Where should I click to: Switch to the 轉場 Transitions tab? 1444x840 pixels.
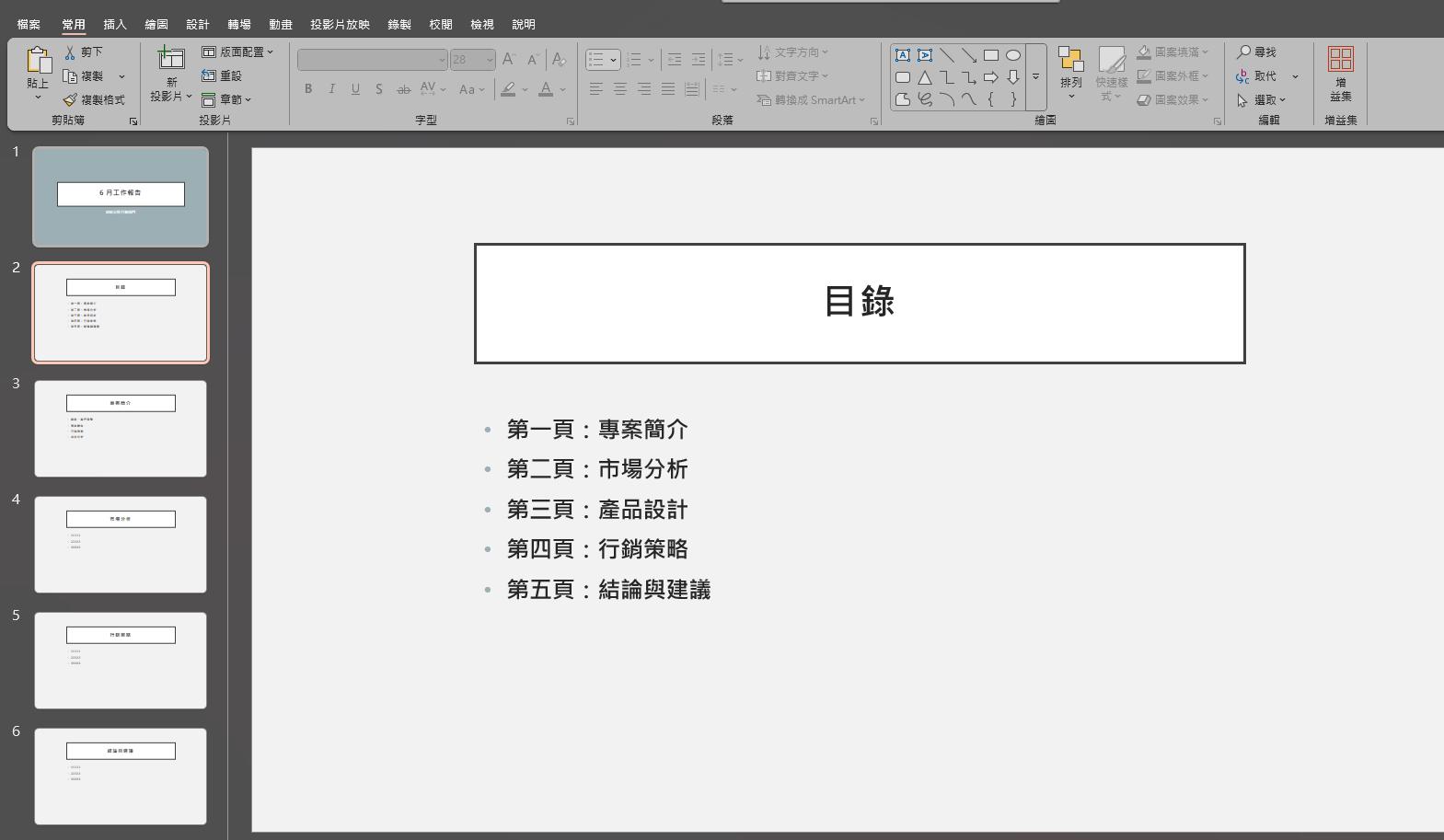coord(239,25)
